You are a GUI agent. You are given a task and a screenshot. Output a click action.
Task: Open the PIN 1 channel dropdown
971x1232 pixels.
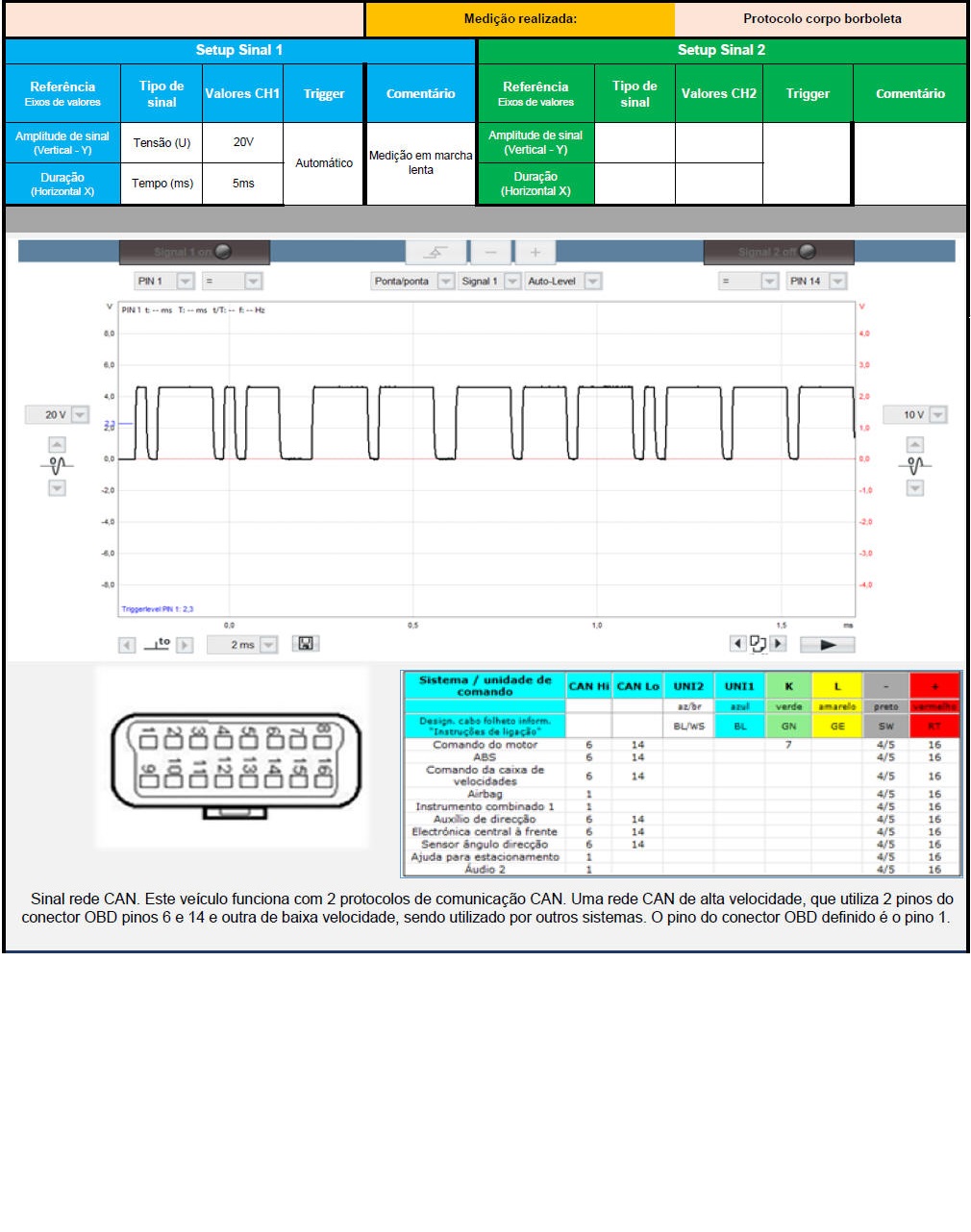click(x=185, y=282)
